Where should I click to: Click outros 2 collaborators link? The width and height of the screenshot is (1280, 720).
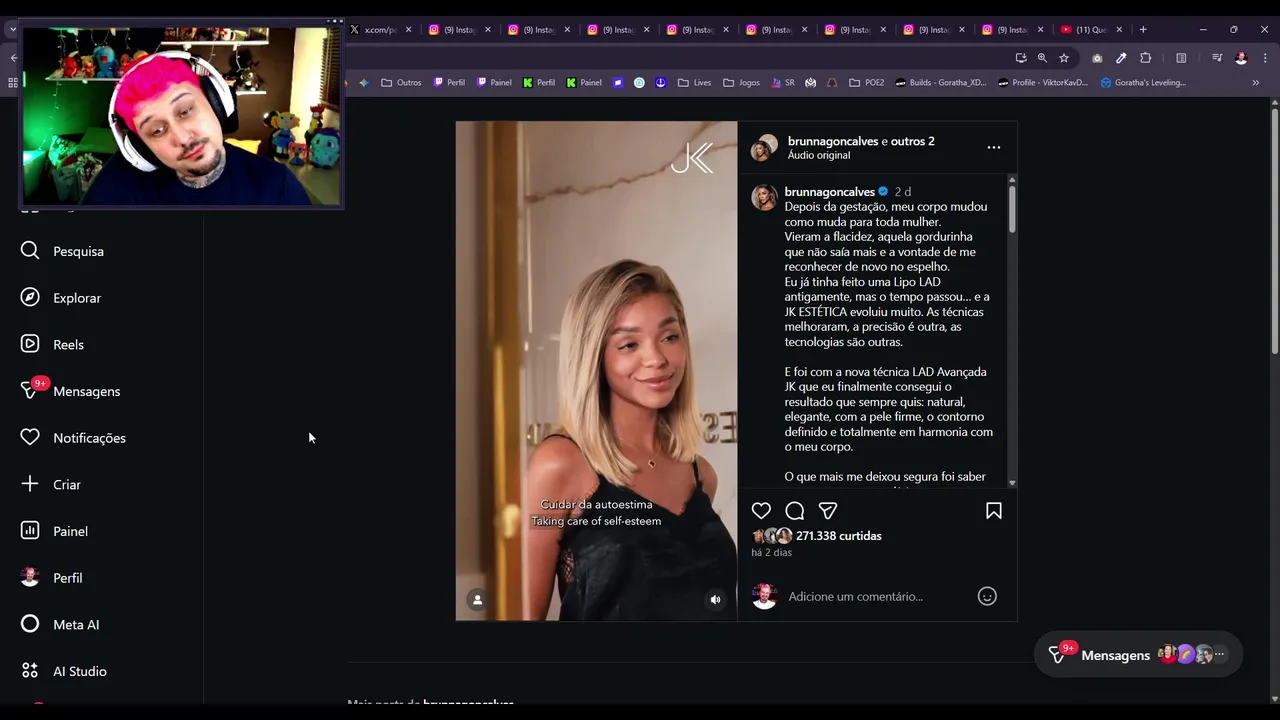(x=912, y=141)
